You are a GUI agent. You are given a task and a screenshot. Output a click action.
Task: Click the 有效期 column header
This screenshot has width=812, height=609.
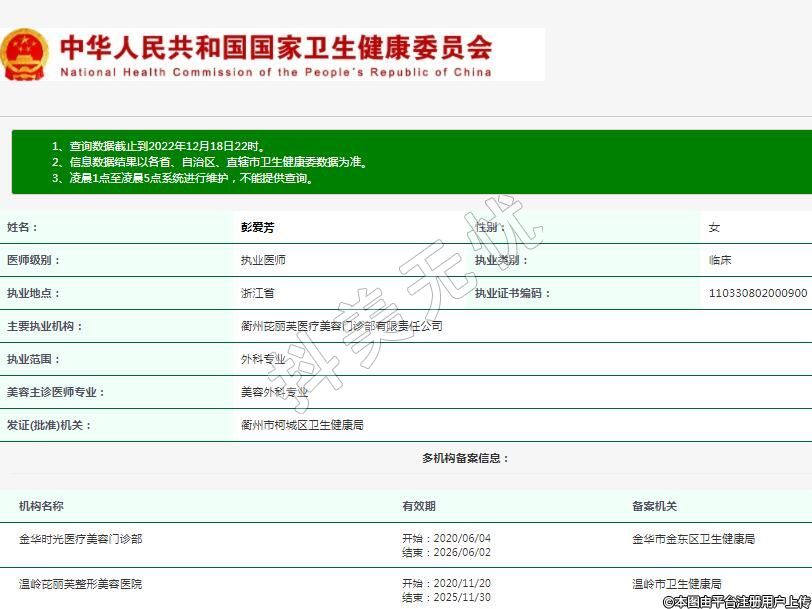pyautogui.click(x=418, y=506)
